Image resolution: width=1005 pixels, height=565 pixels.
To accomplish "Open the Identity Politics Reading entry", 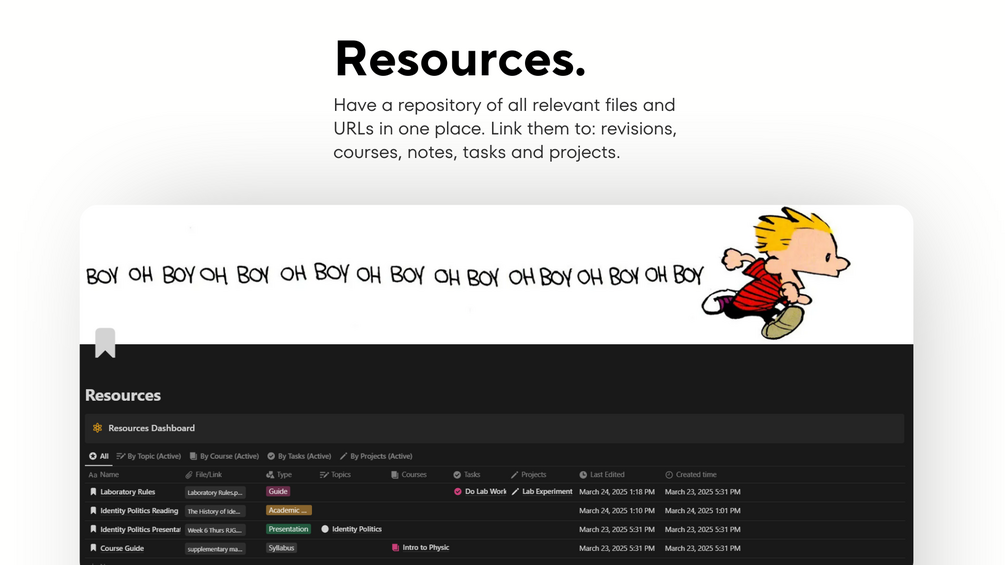I will tap(139, 511).
